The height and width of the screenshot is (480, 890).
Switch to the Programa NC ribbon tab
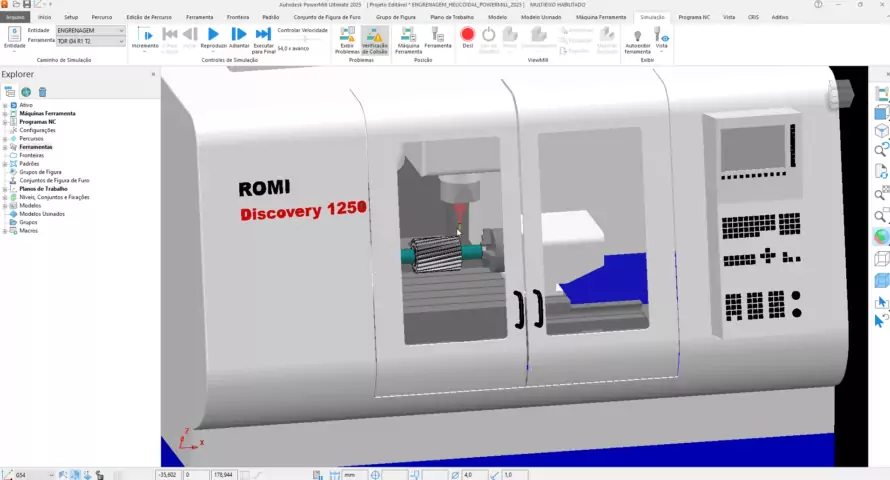point(693,17)
